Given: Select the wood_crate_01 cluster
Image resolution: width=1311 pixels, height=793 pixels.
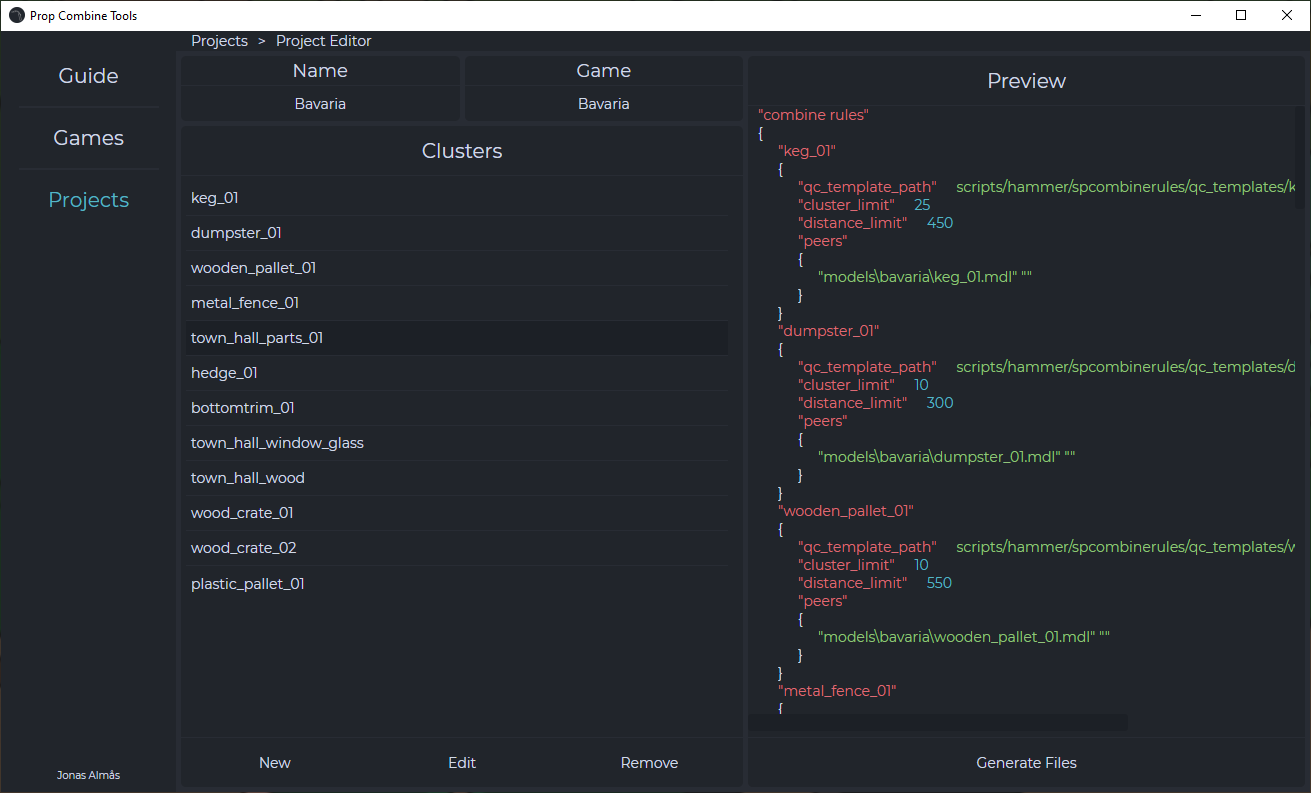Looking at the screenshot, I should pyautogui.click(x=455, y=513).
